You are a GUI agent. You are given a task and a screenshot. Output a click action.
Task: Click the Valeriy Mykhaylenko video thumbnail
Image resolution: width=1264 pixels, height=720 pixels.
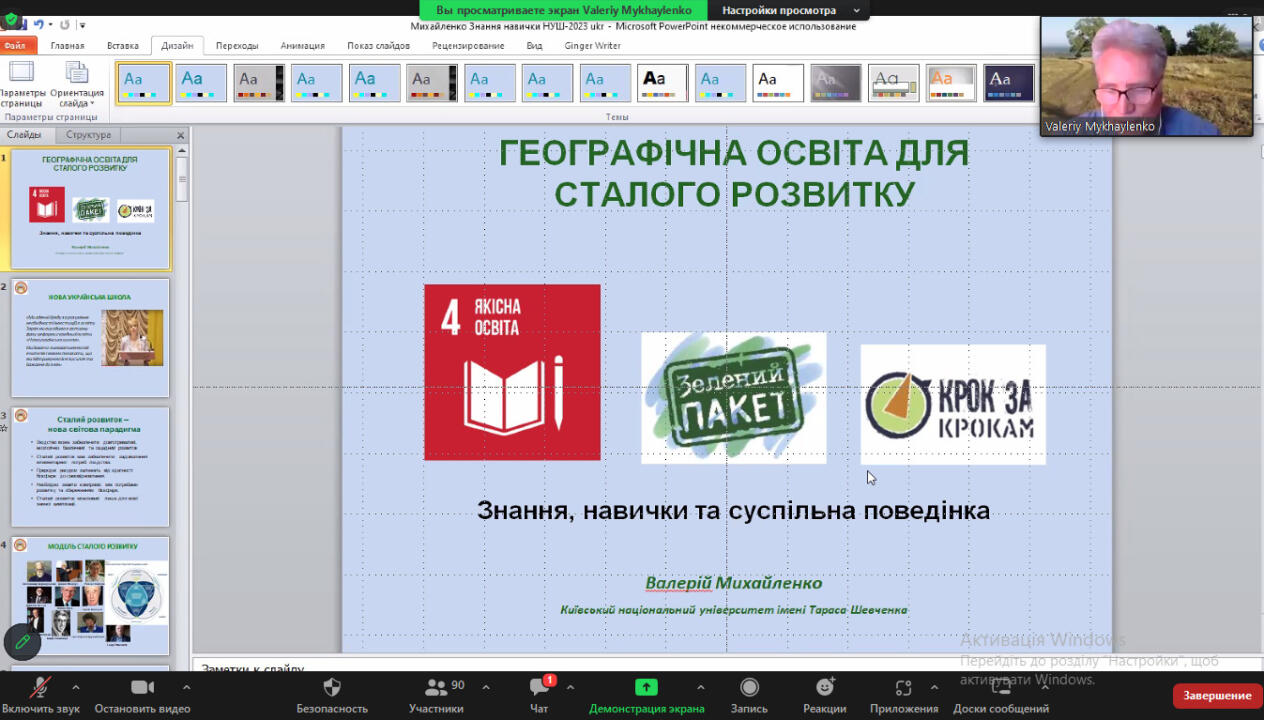1146,76
